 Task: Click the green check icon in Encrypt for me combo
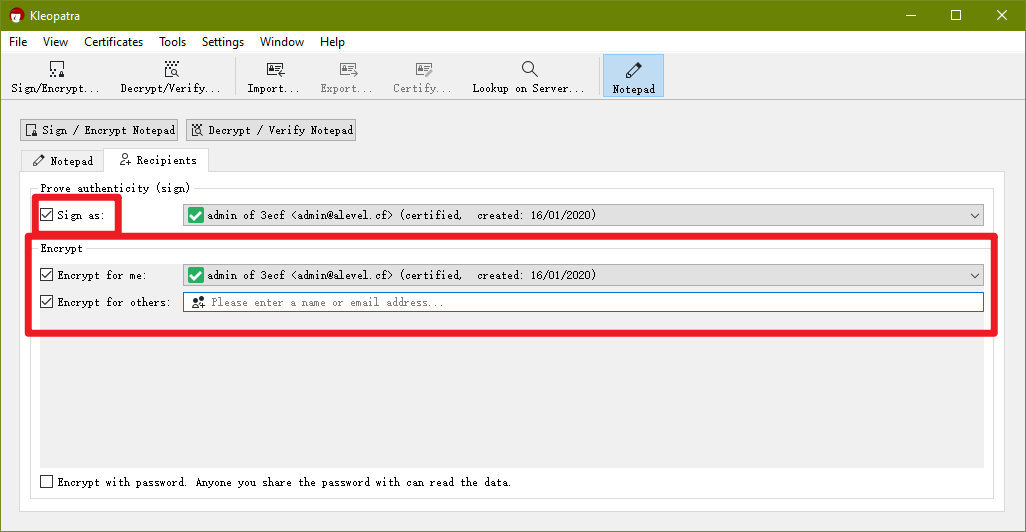pyautogui.click(x=196, y=275)
